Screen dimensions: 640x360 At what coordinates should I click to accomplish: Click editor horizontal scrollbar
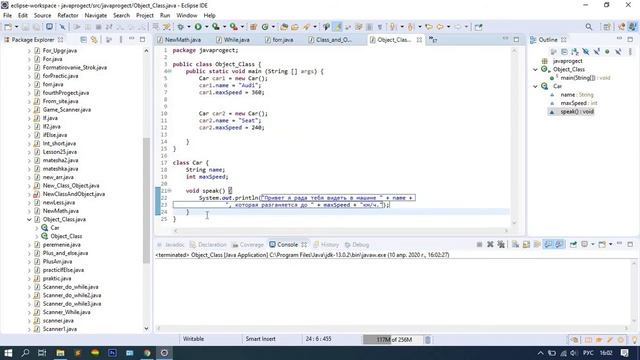[x=340, y=231]
